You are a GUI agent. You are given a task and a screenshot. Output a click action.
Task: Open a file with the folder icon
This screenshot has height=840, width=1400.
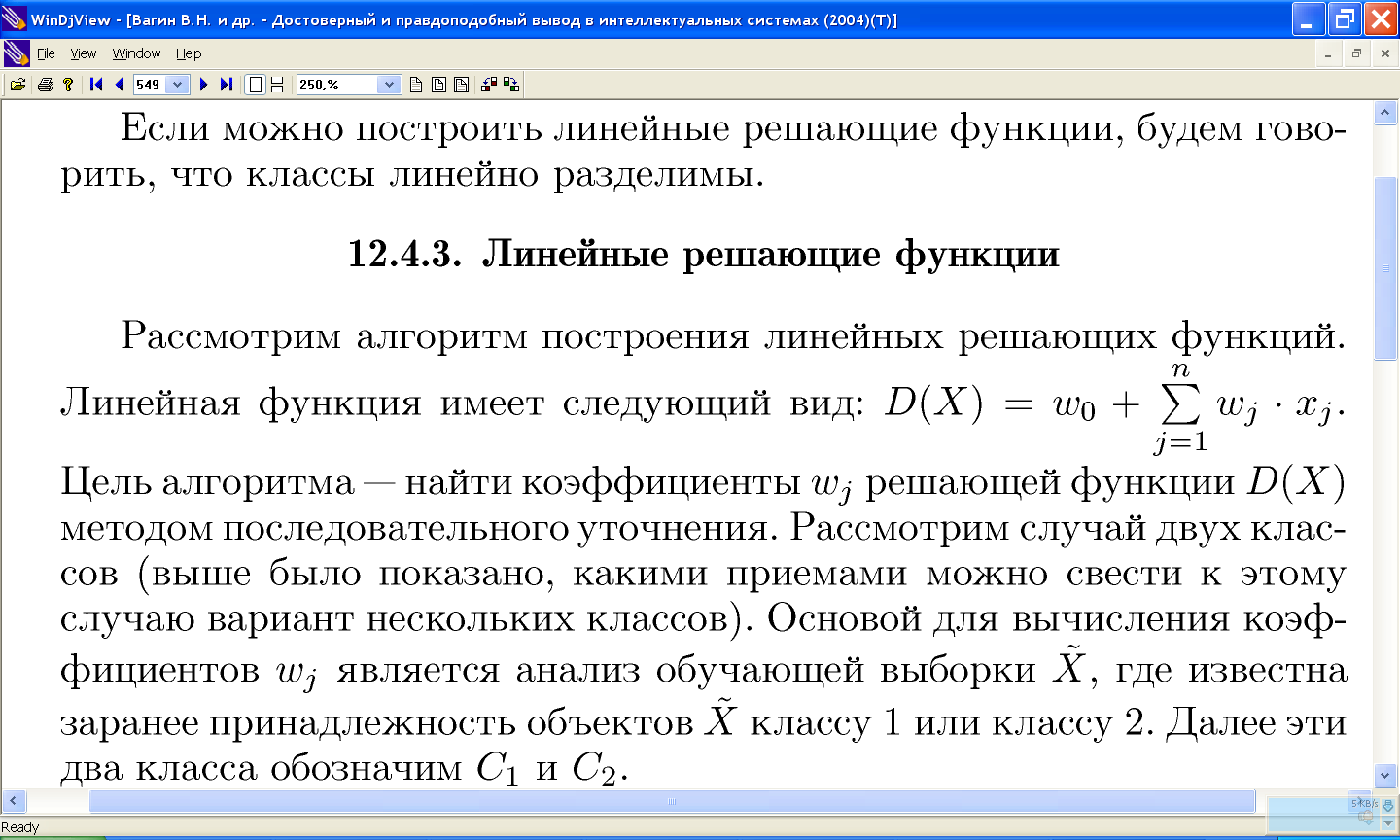click(17, 85)
